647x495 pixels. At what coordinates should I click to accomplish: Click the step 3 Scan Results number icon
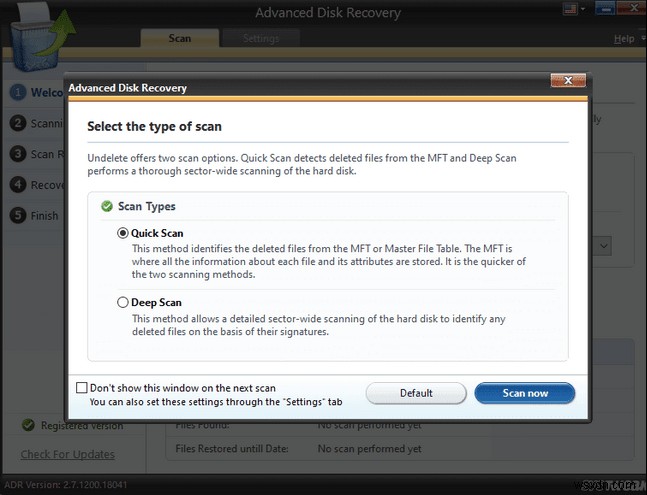coord(18,154)
